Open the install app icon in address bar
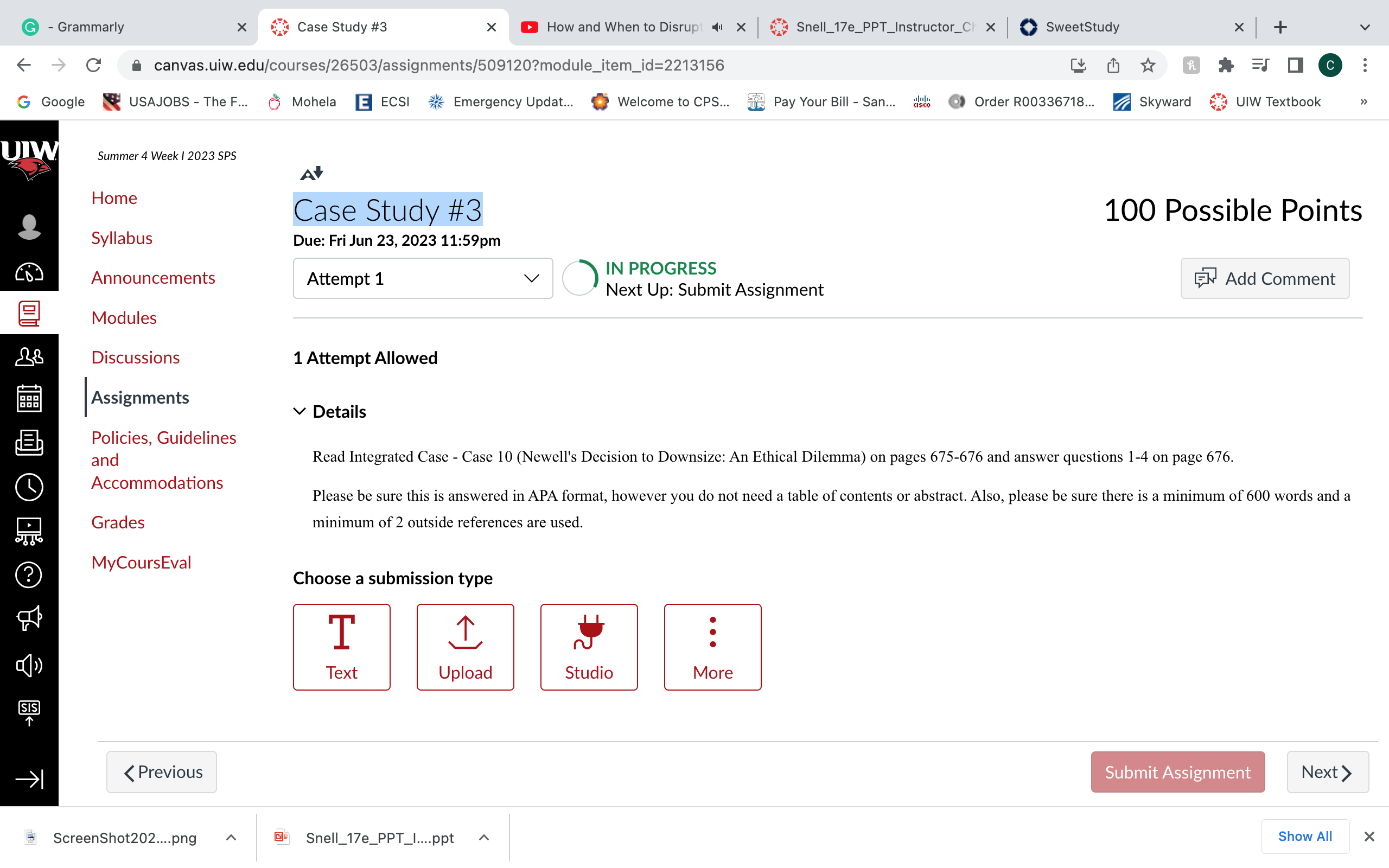 (1079, 66)
